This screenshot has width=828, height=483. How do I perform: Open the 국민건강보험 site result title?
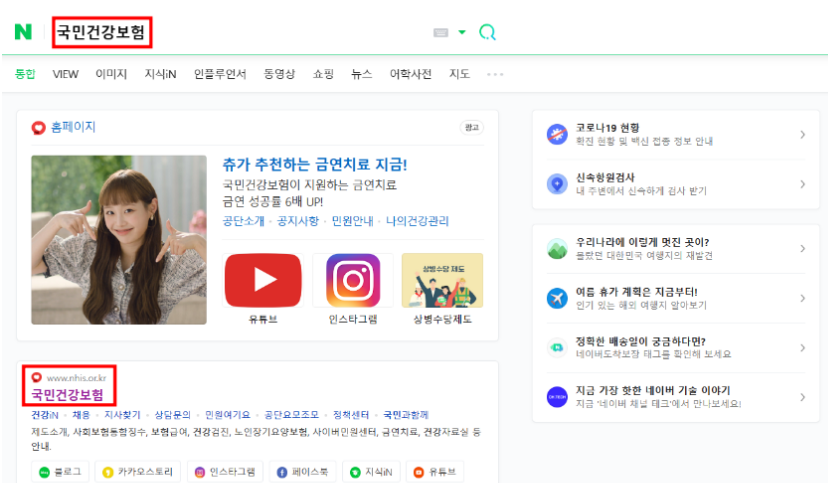click(x=67, y=395)
